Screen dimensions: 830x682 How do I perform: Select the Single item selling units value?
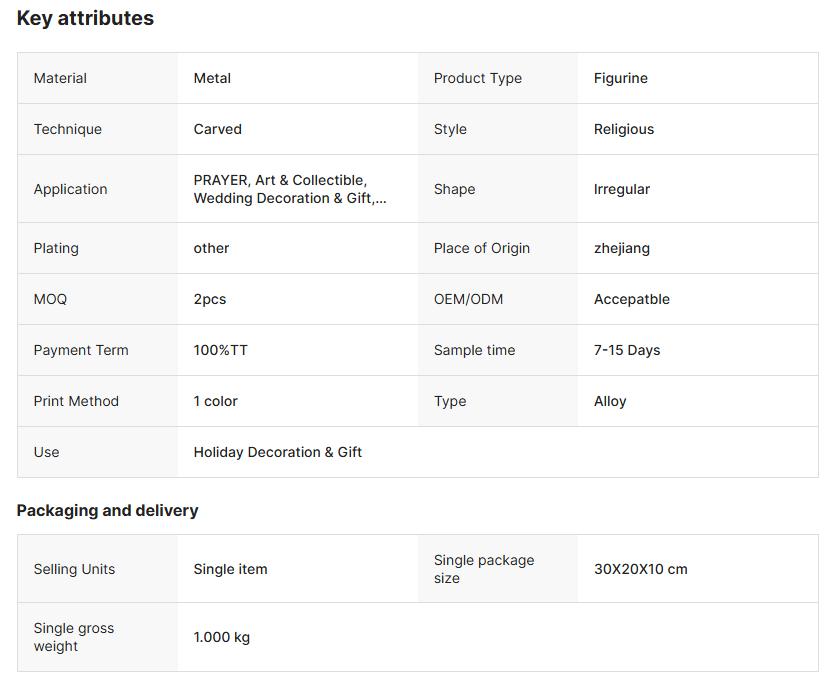tap(230, 569)
